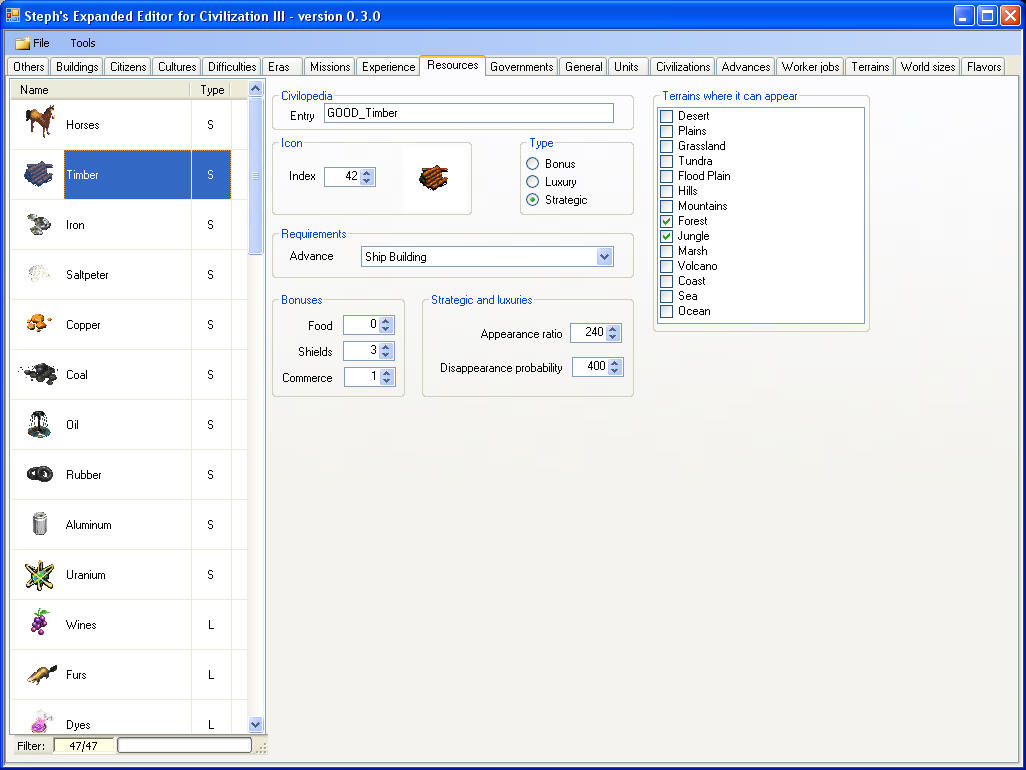Uncheck the Jungle terrain checkbox
This screenshot has width=1026, height=770.
point(667,236)
